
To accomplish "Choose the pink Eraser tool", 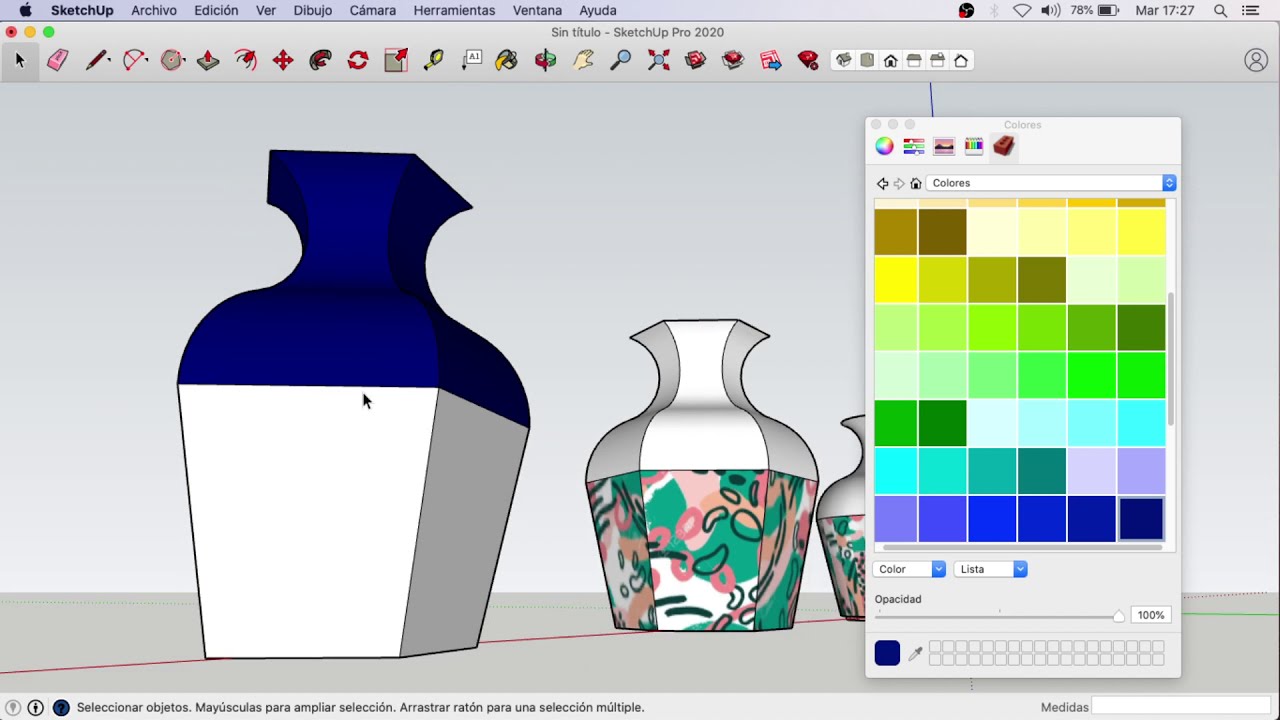I will (x=57, y=61).
